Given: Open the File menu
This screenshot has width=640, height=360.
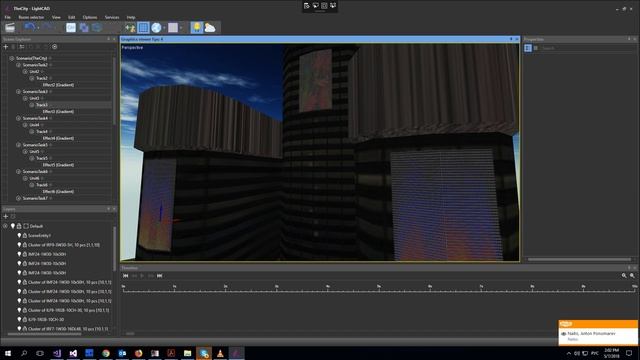Looking at the screenshot, I should 7,17.
